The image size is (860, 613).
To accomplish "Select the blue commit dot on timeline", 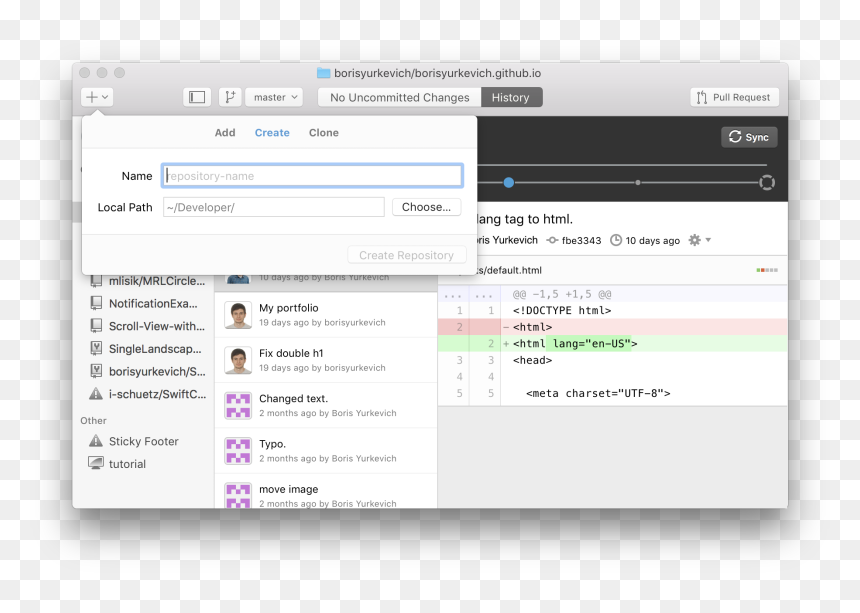I will pyautogui.click(x=508, y=183).
